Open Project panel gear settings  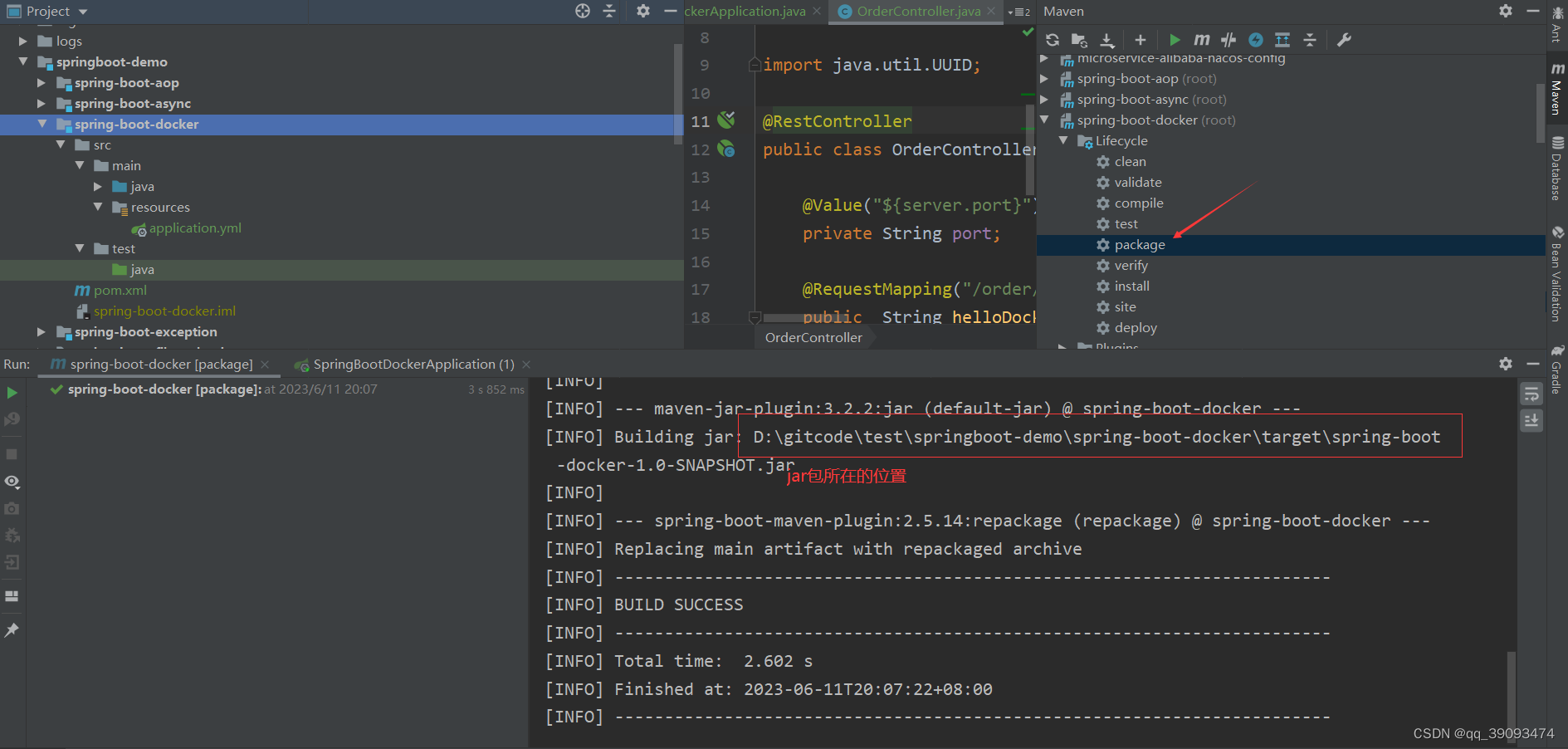[x=643, y=11]
